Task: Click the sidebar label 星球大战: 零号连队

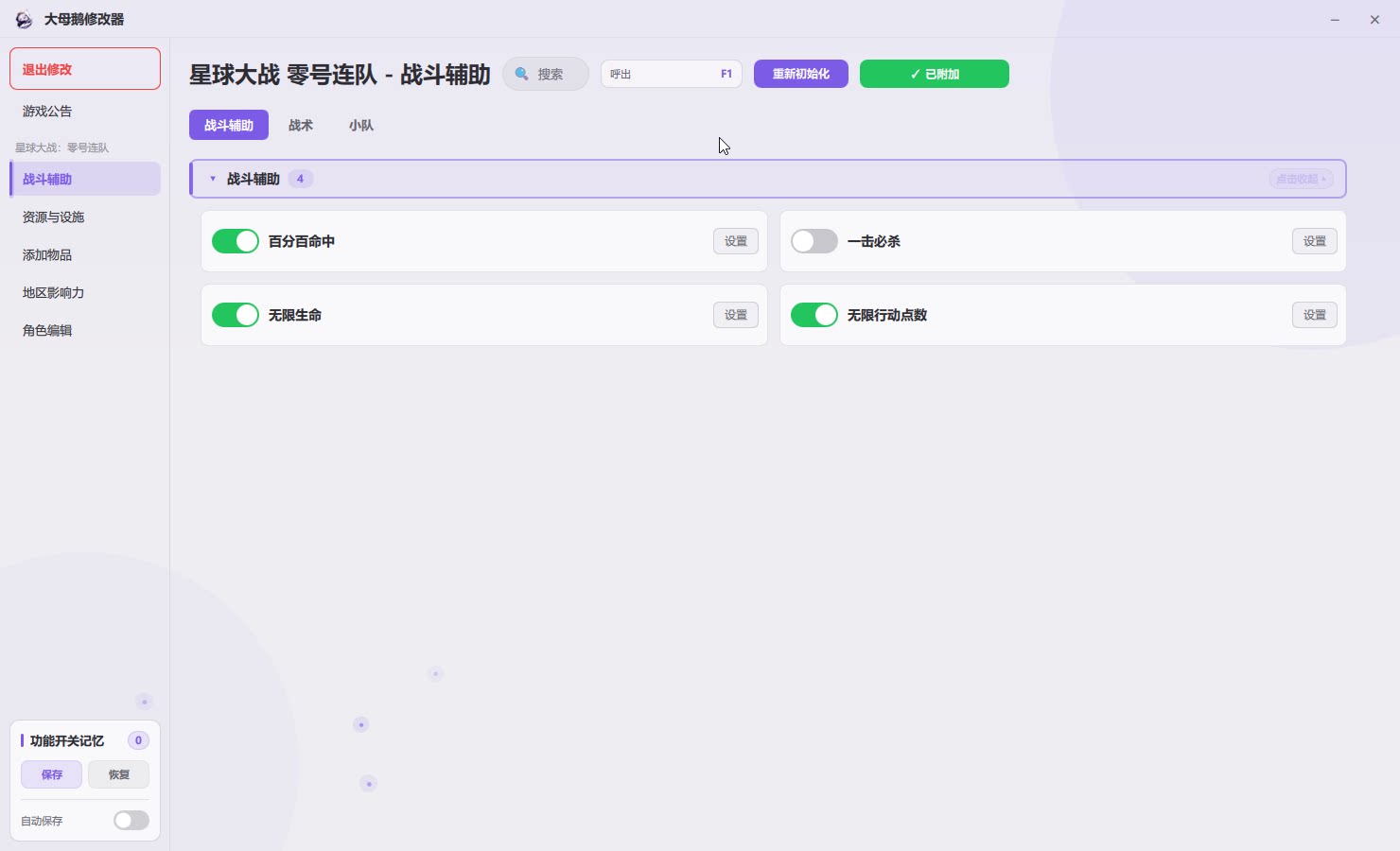Action: click(62, 148)
